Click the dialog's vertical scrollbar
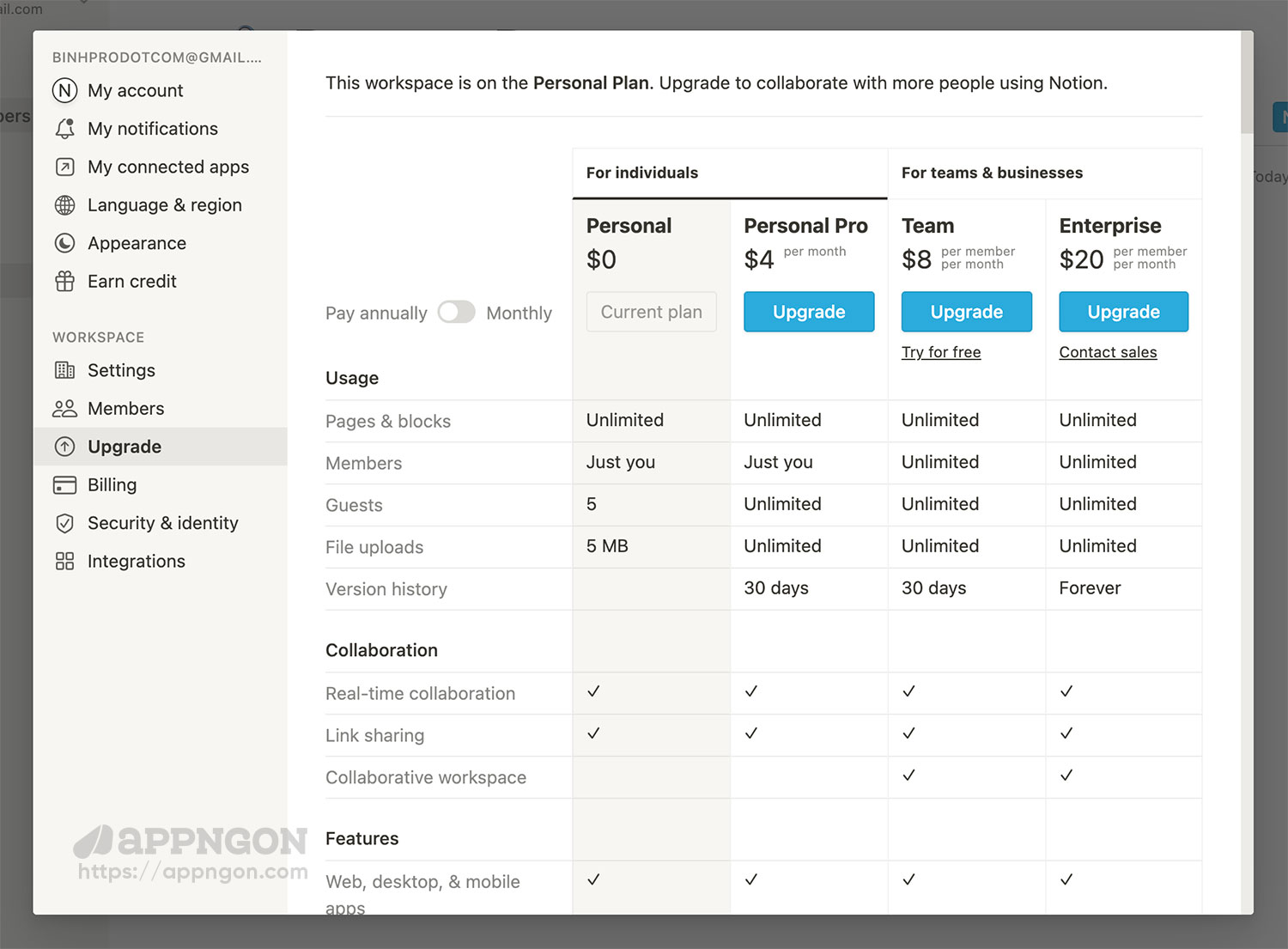The image size is (1288, 949). coord(1247,82)
